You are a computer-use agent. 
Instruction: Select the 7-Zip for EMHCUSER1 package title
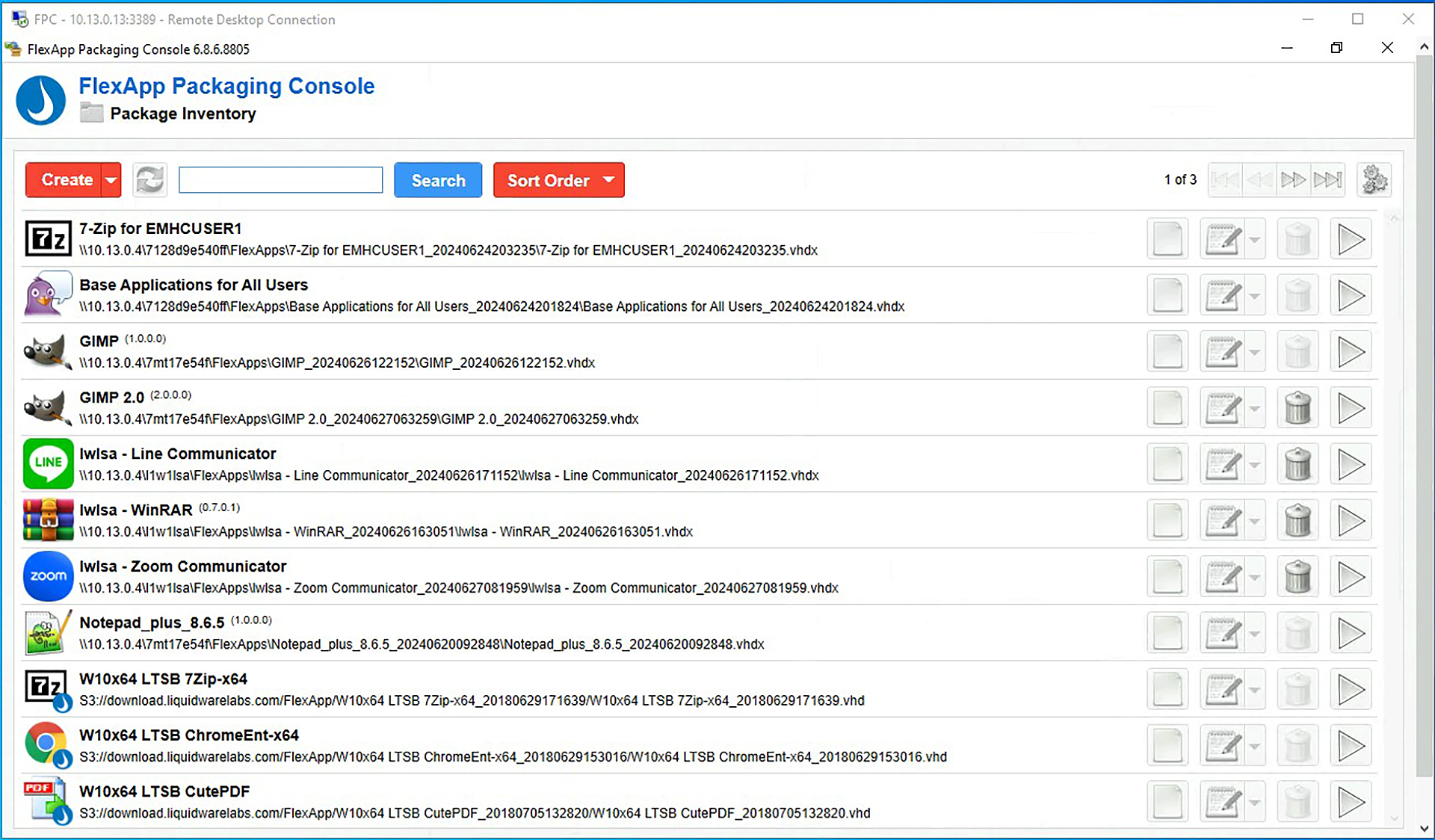tap(160, 229)
